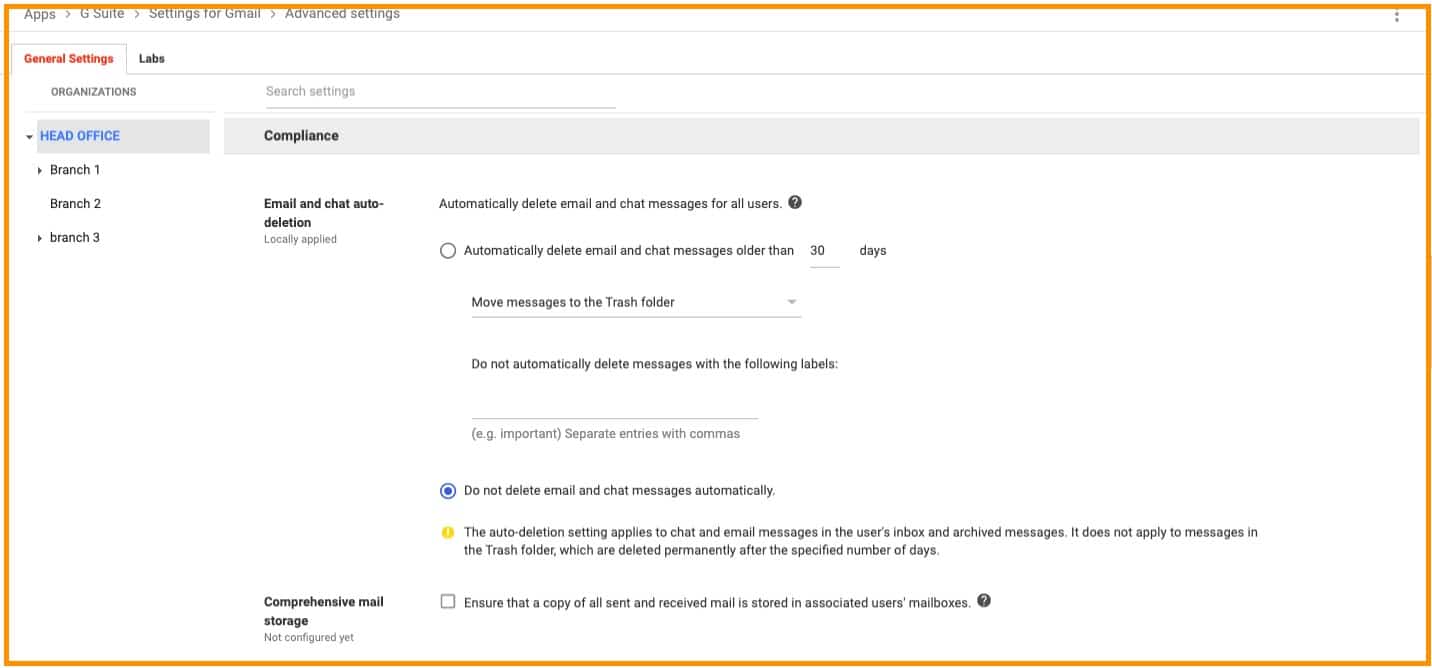Go to Apps in the breadcrumb

pos(40,14)
